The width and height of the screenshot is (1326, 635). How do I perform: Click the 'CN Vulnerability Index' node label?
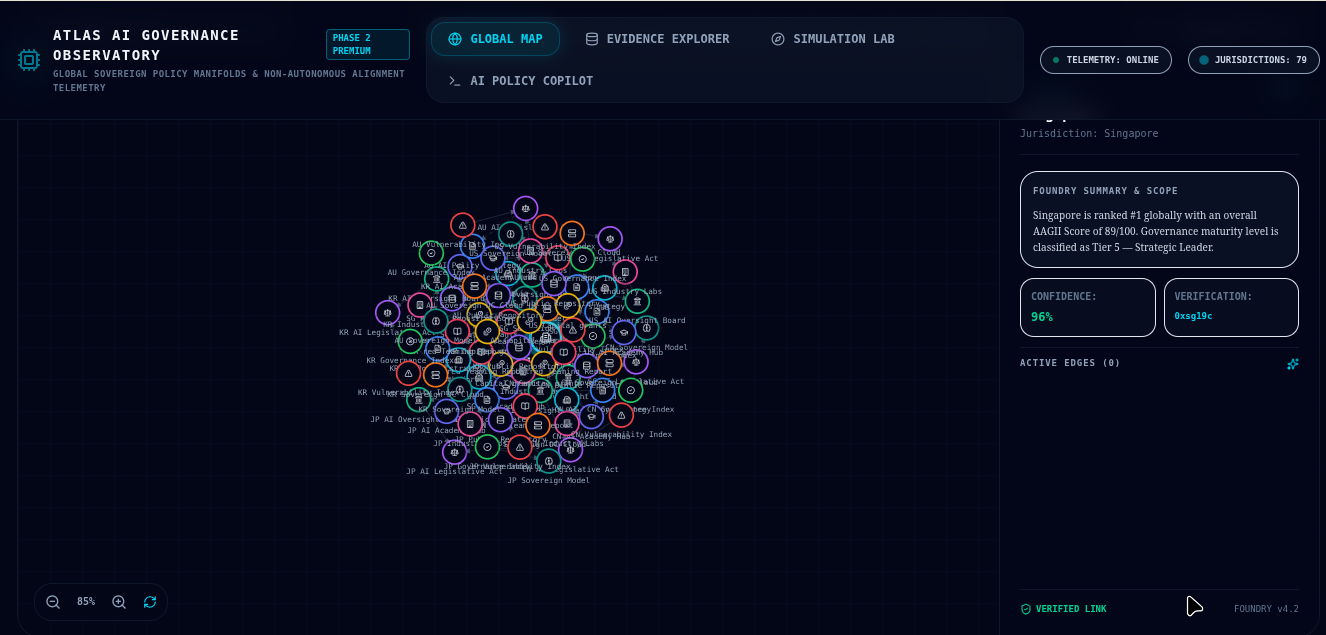tap(620, 435)
